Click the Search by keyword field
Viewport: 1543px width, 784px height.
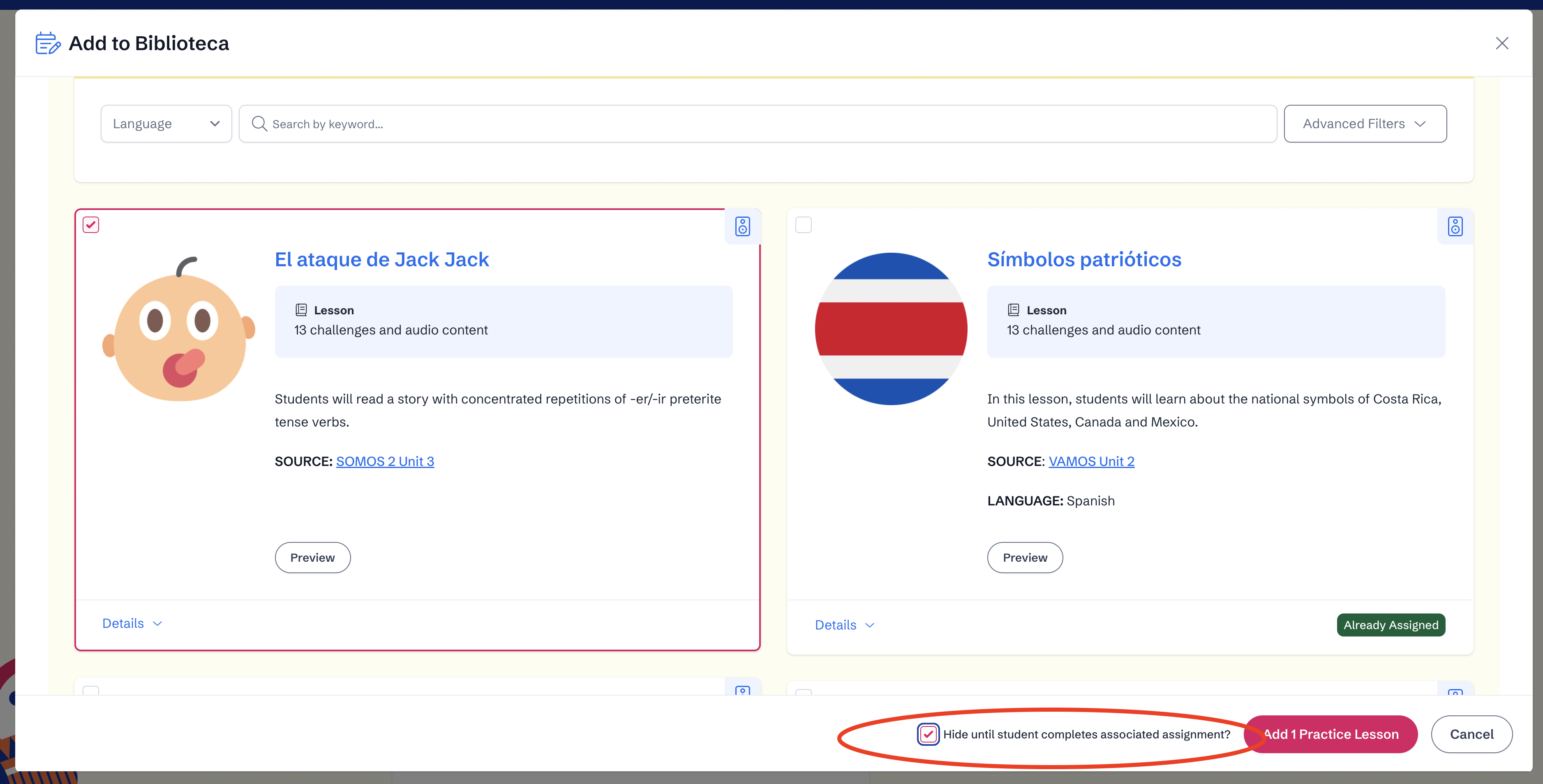click(x=767, y=123)
